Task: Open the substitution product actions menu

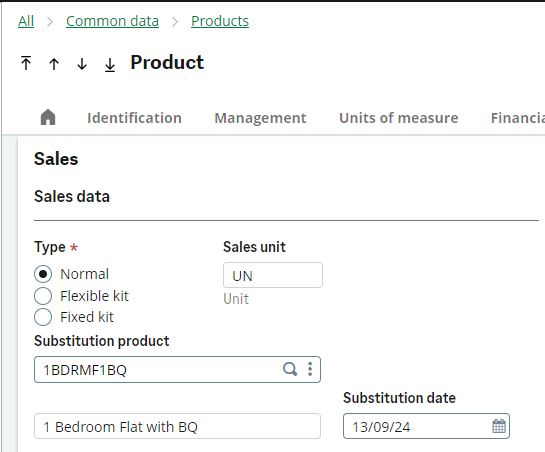Action: (310, 369)
